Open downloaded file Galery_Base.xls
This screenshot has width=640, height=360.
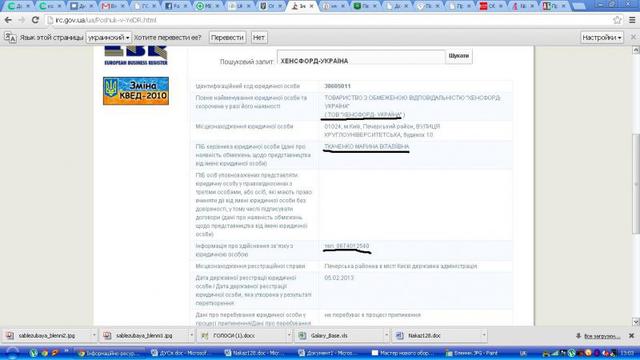pos(338,336)
